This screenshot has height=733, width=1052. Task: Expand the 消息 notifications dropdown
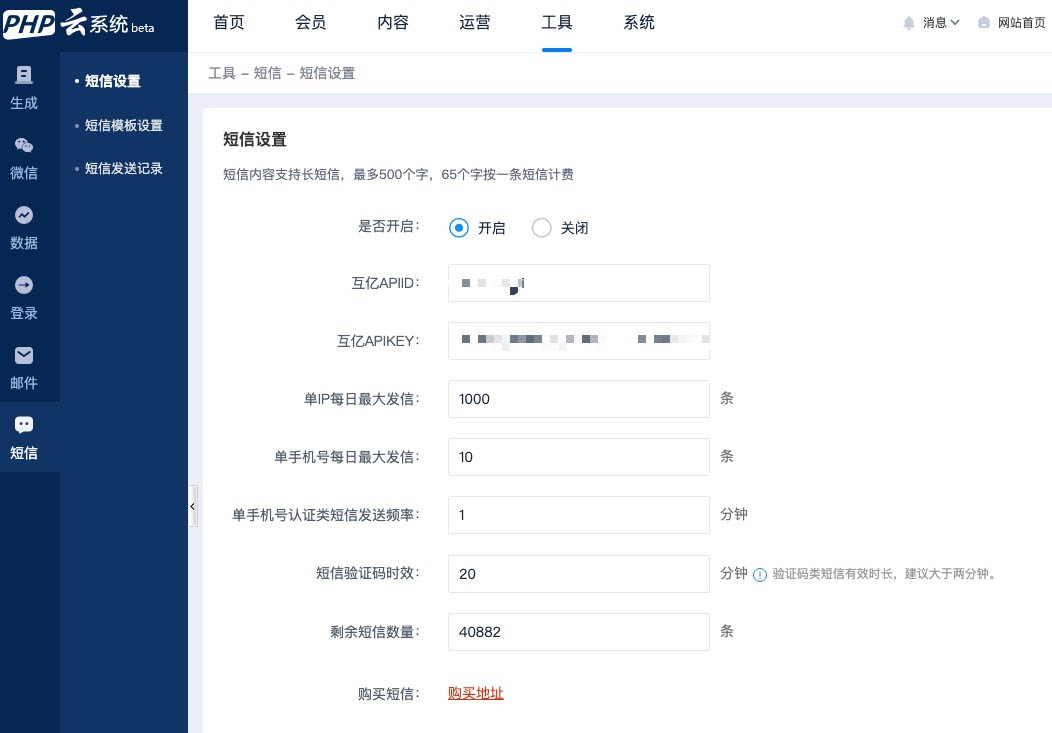coord(931,23)
